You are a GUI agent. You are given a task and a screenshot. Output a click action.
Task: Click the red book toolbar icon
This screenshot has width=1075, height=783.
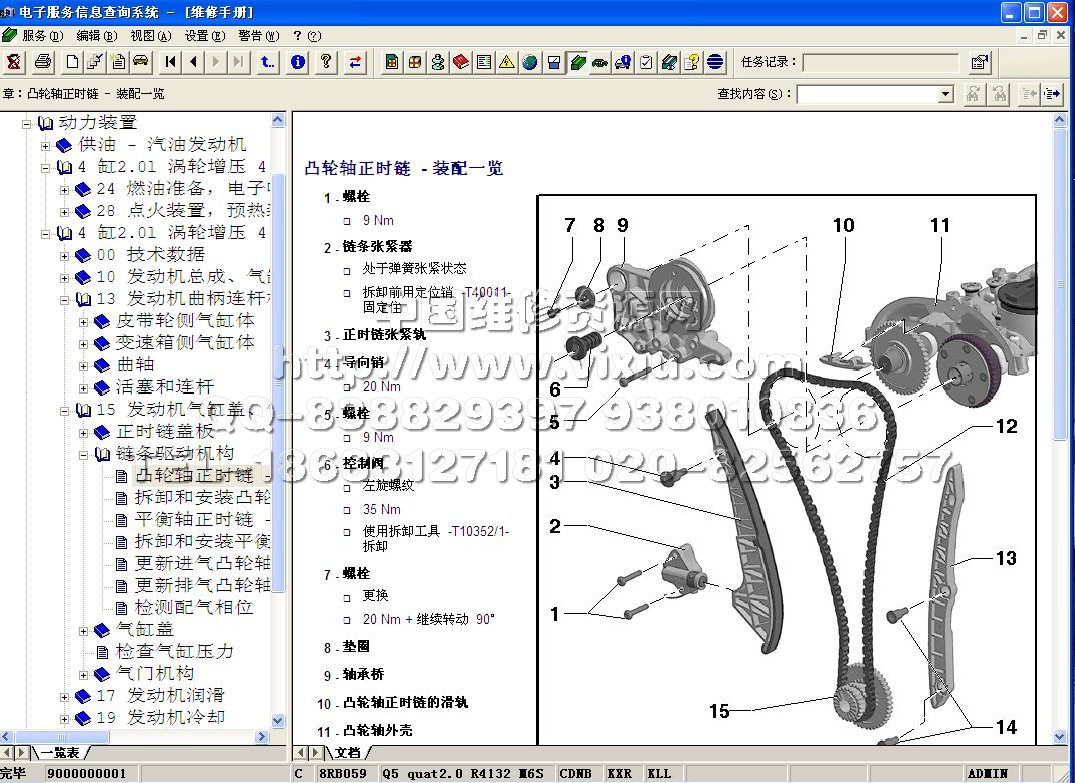460,62
